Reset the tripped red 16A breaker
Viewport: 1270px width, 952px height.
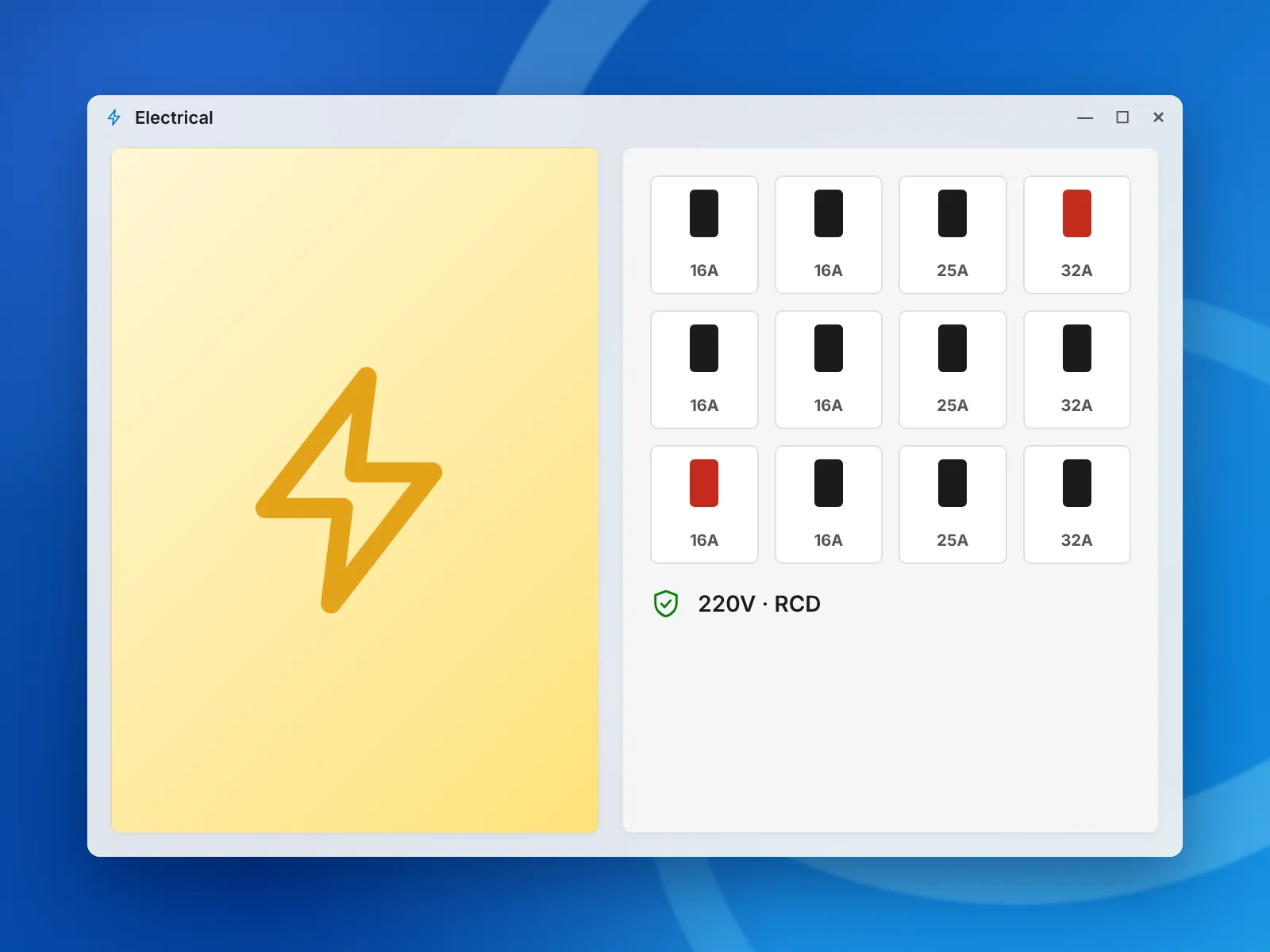(x=704, y=505)
